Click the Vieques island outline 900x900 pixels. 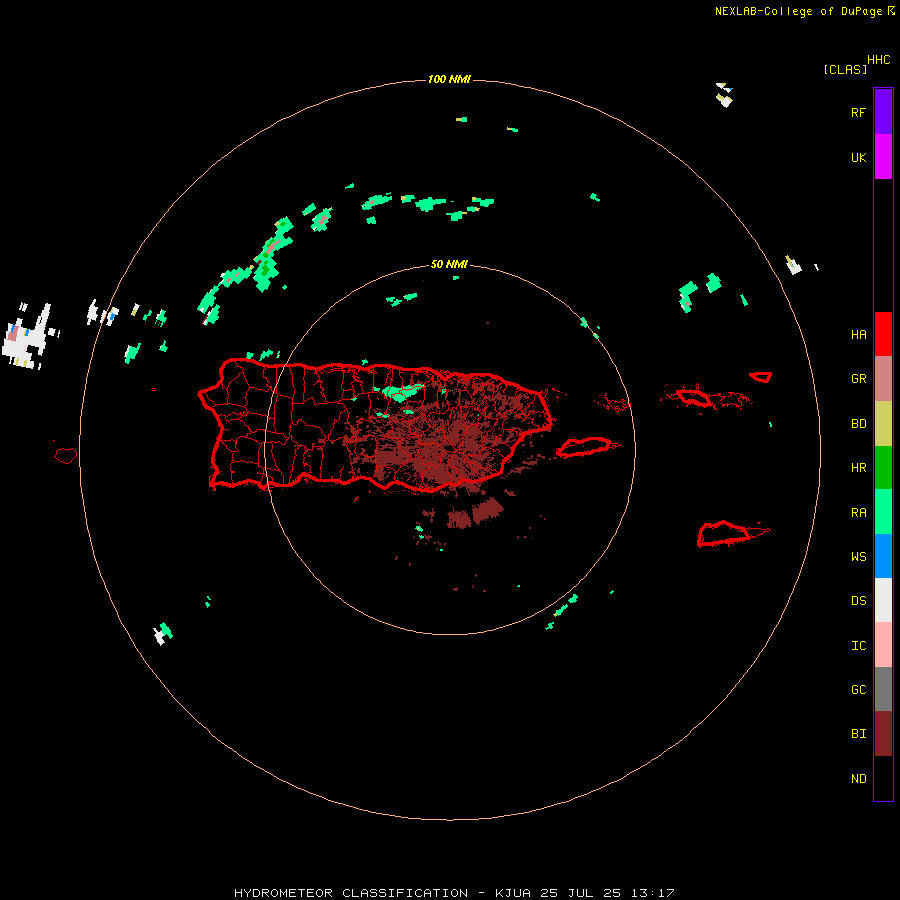tap(584, 447)
